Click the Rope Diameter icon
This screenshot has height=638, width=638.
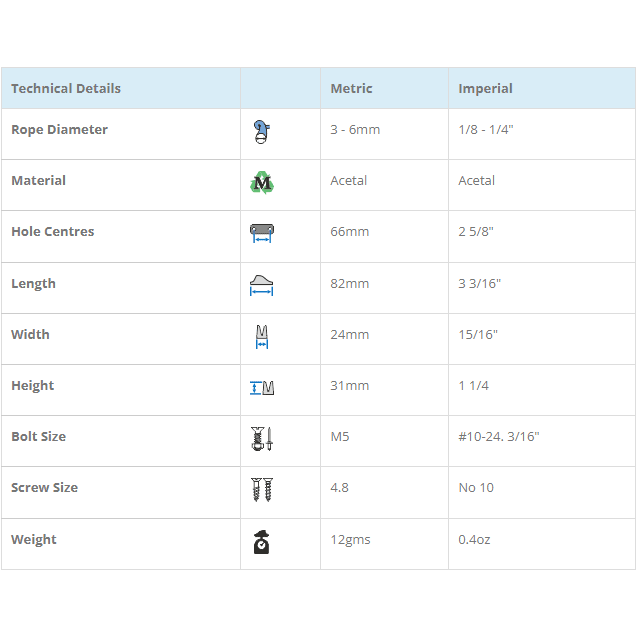coord(262,131)
